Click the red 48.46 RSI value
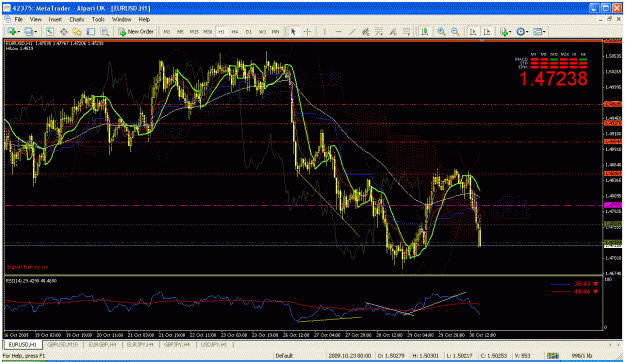Screen dimensions: 625x362 click(582, 291)
